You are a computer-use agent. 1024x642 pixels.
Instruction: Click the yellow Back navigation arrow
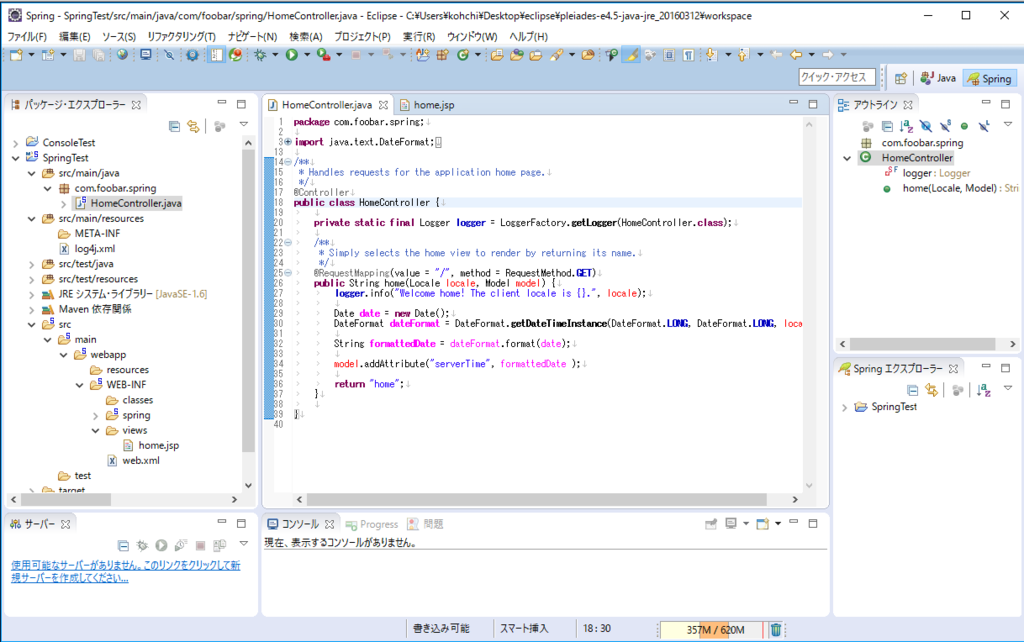[x=795, y=56]
